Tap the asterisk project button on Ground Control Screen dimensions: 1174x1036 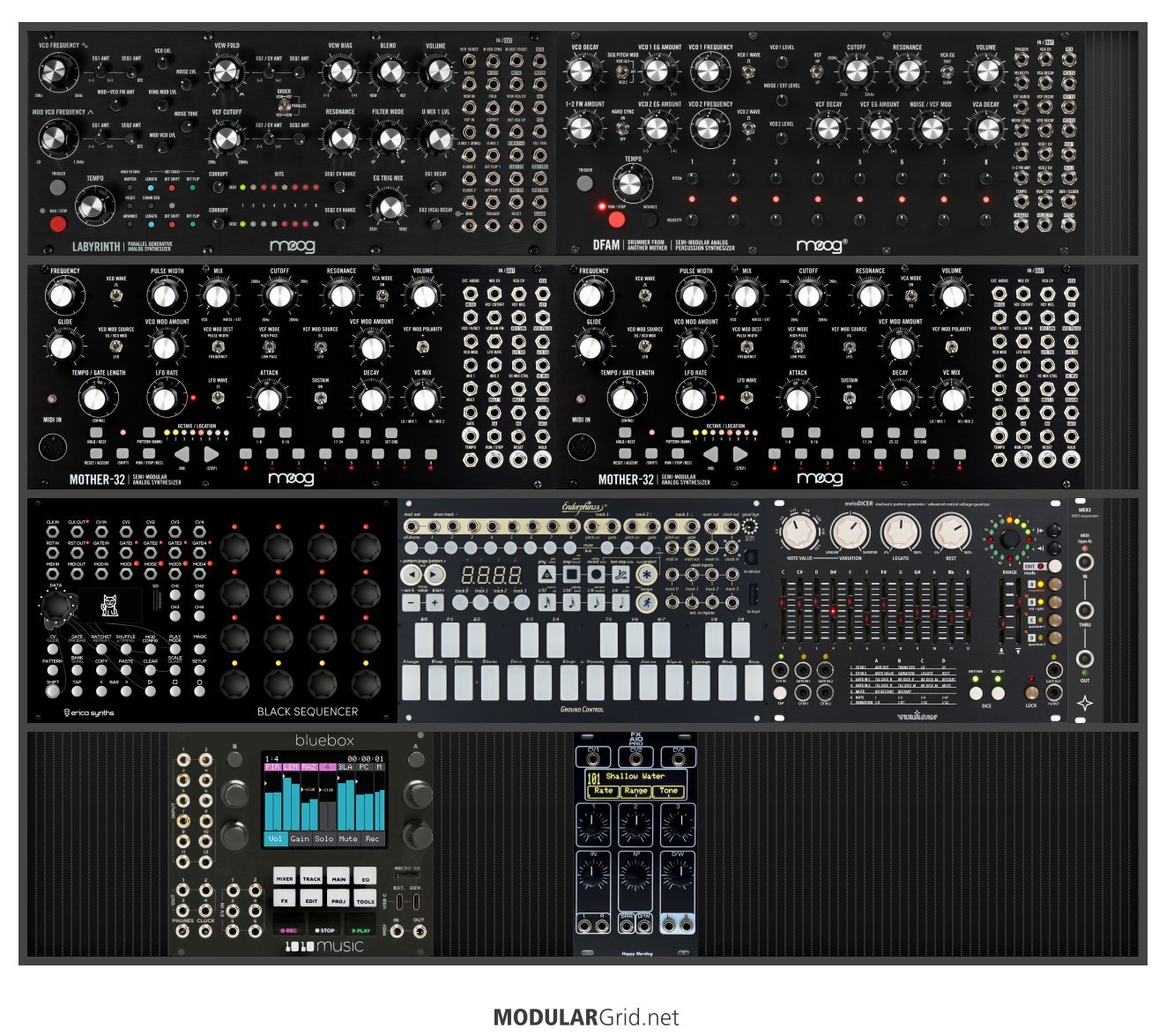646,575
